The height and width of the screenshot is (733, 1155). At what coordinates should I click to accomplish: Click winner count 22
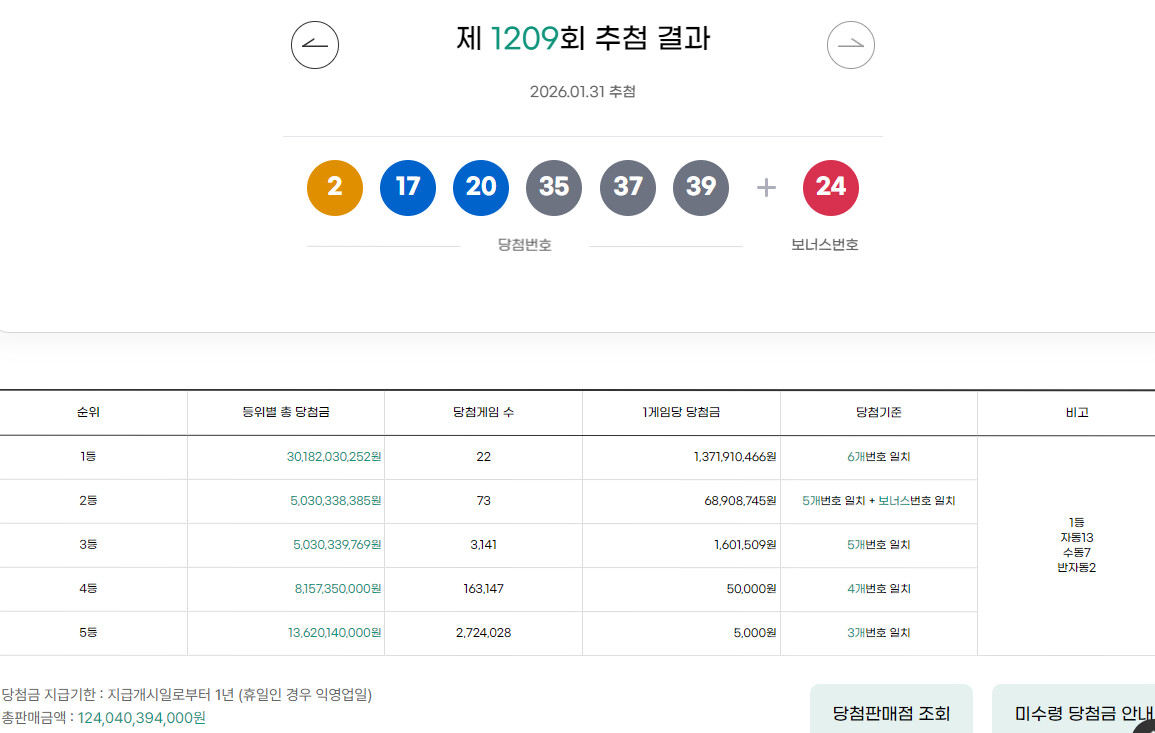(x=483, y=457)
